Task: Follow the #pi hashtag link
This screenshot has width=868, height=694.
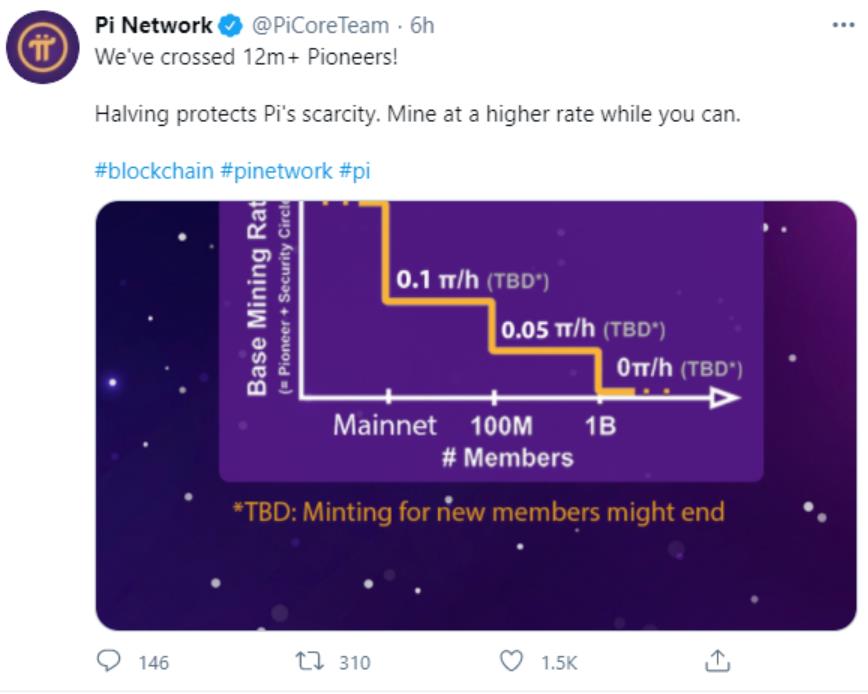Action: click(x=355, y=170)
